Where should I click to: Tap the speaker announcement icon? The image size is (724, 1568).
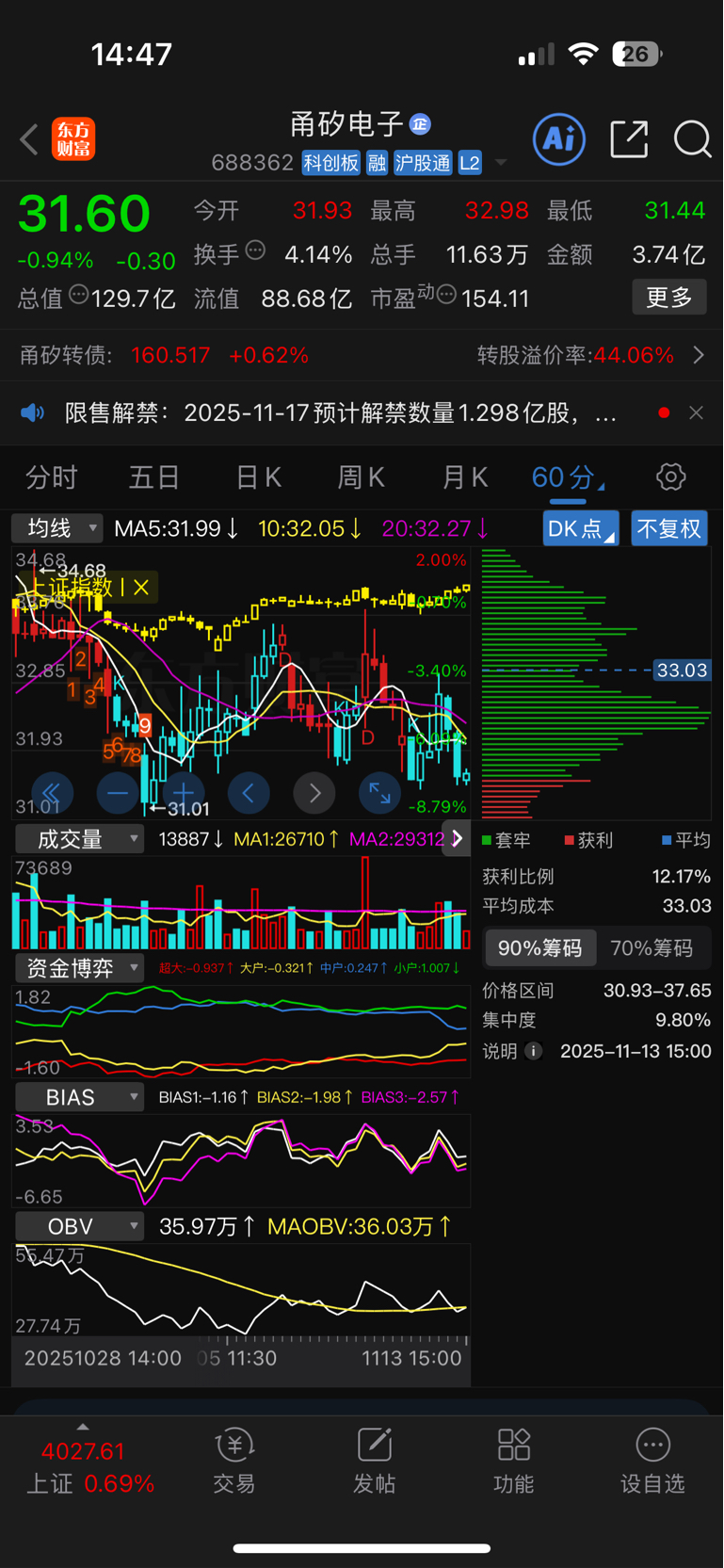(x=33, y=412)
